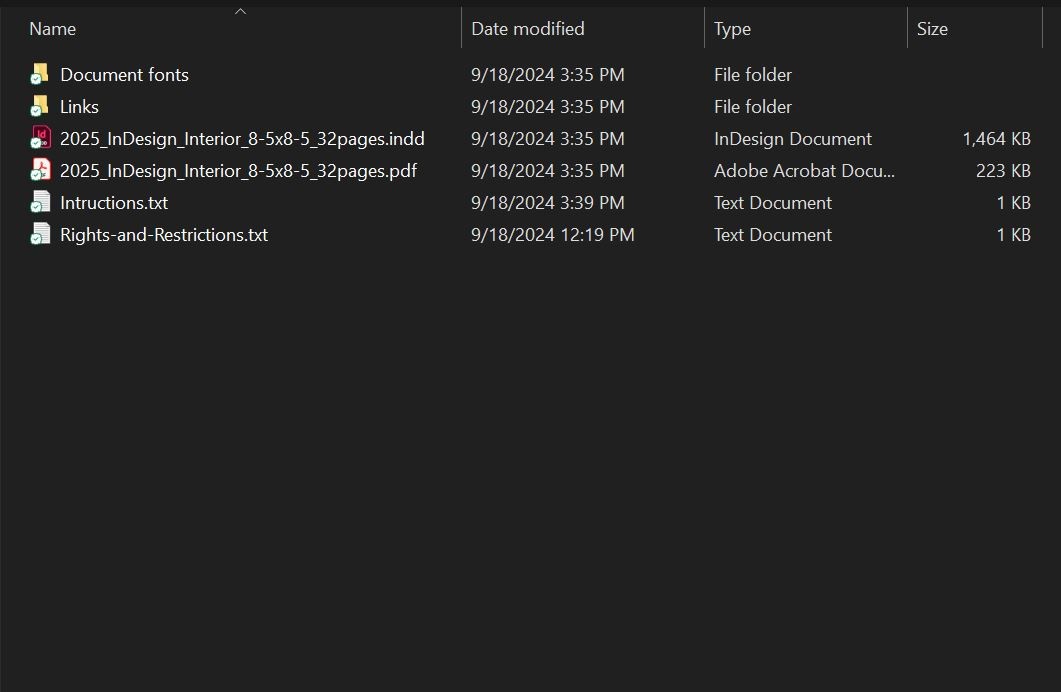The width and height of the screenshot is (1061, 692).
Task: Click the Document fonts folder name
Action: (125, 74)
